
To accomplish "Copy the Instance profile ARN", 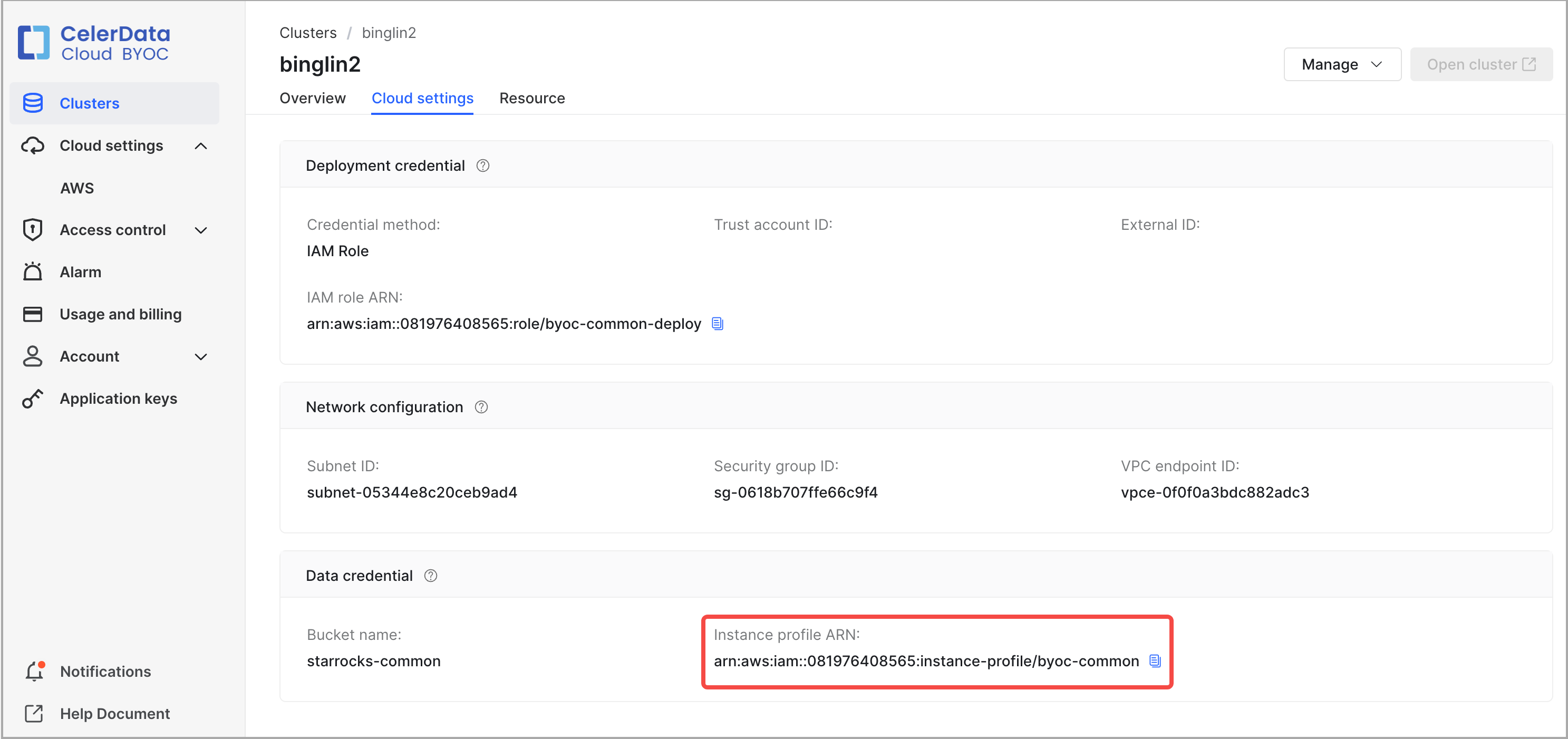I will tap(1155, 661).
